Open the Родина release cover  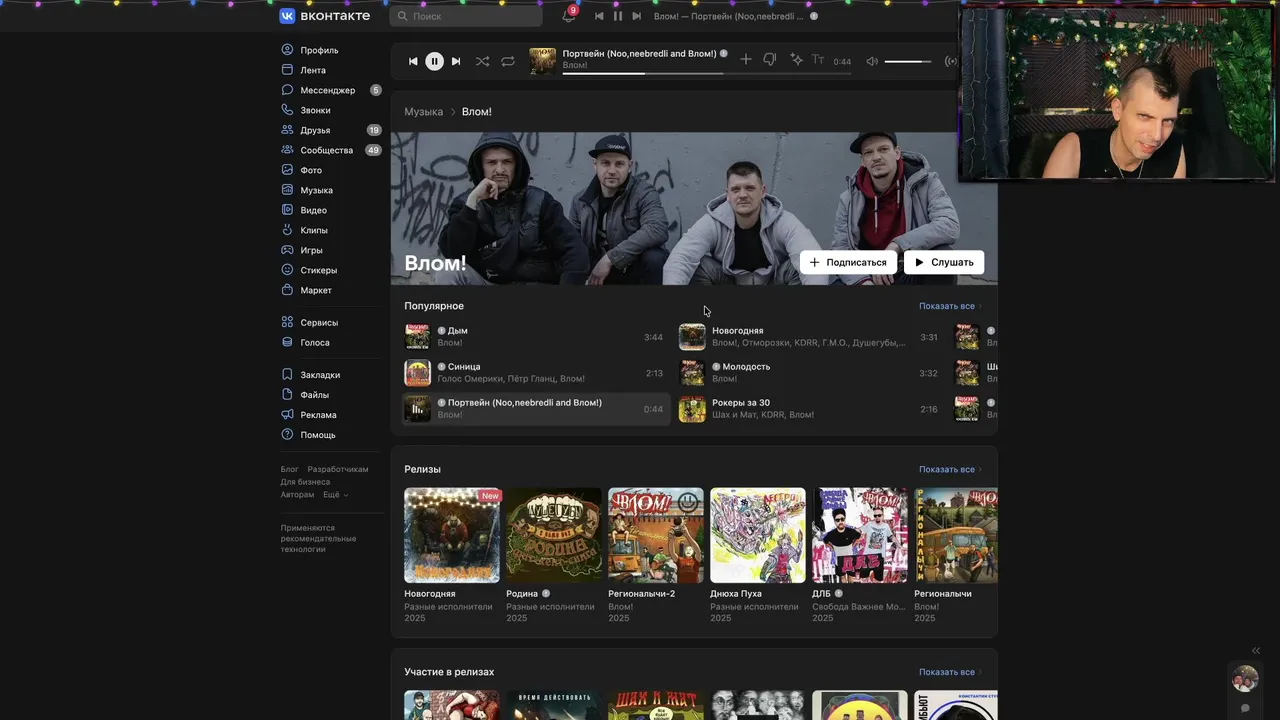(x=554, y=535)
